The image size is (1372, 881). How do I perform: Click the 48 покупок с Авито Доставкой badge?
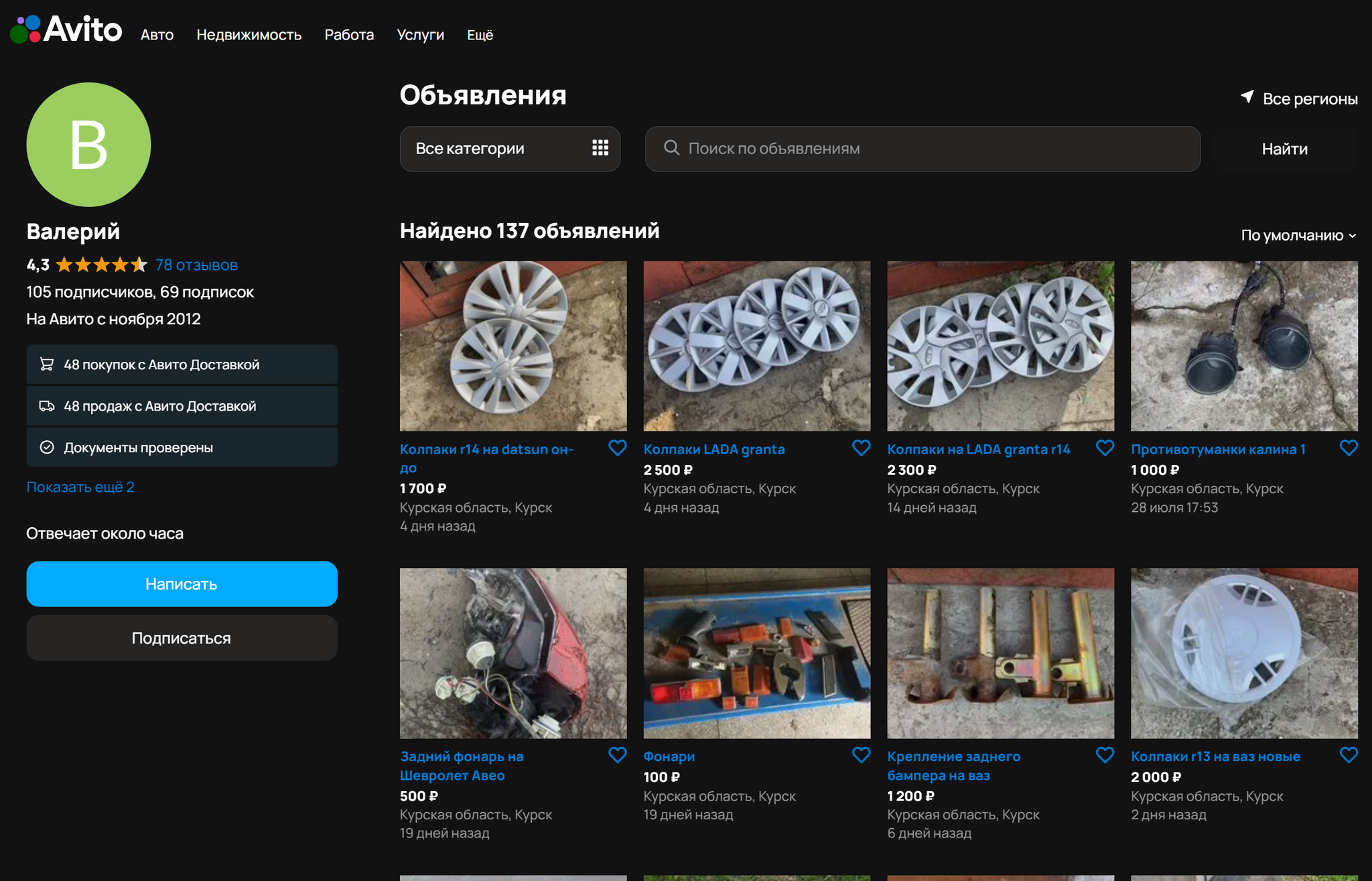(x=182, y=364)
